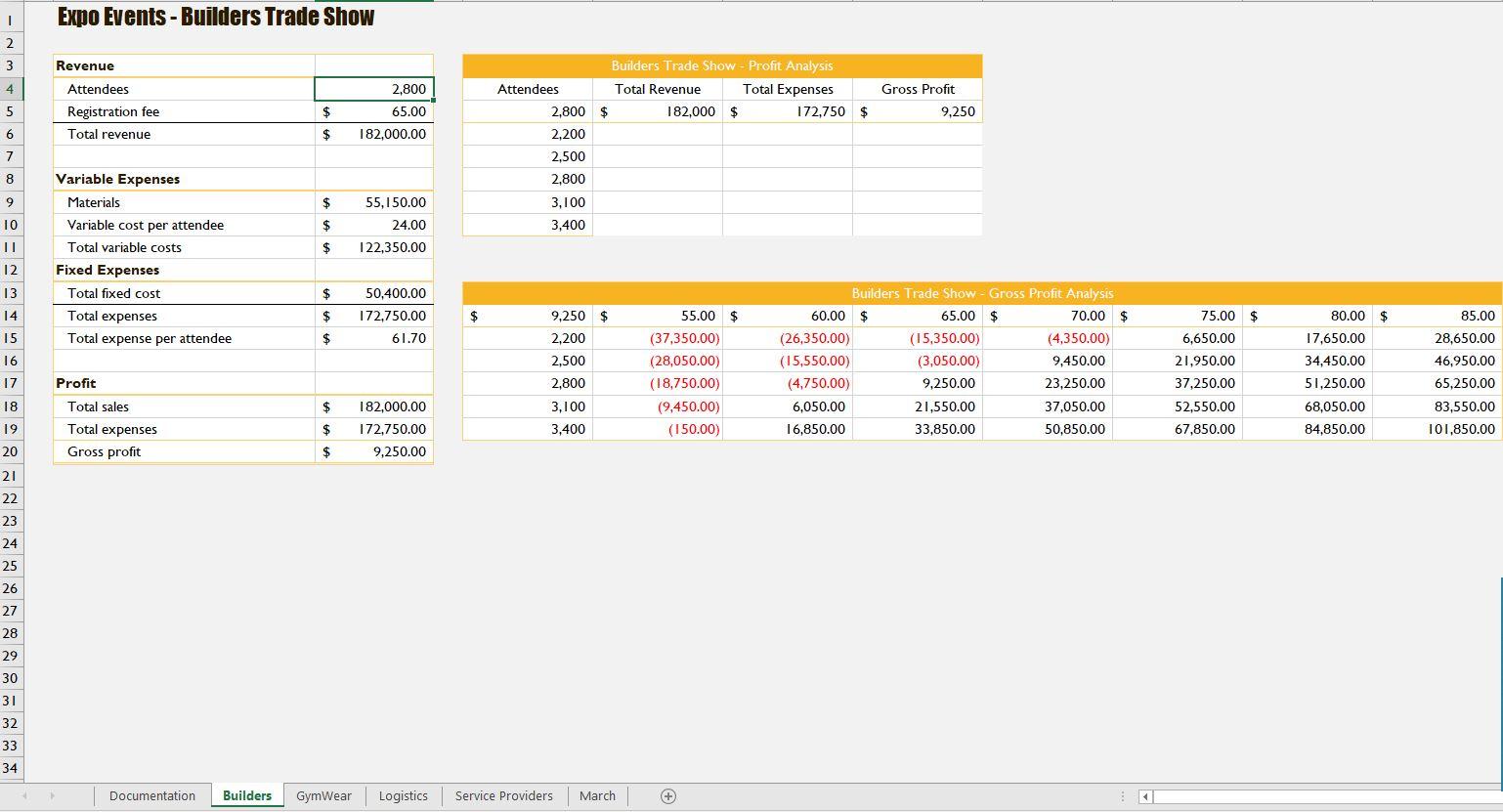Click the 101,850.00 profit cell
The image size is (1503, 812).
[1438, 429]
